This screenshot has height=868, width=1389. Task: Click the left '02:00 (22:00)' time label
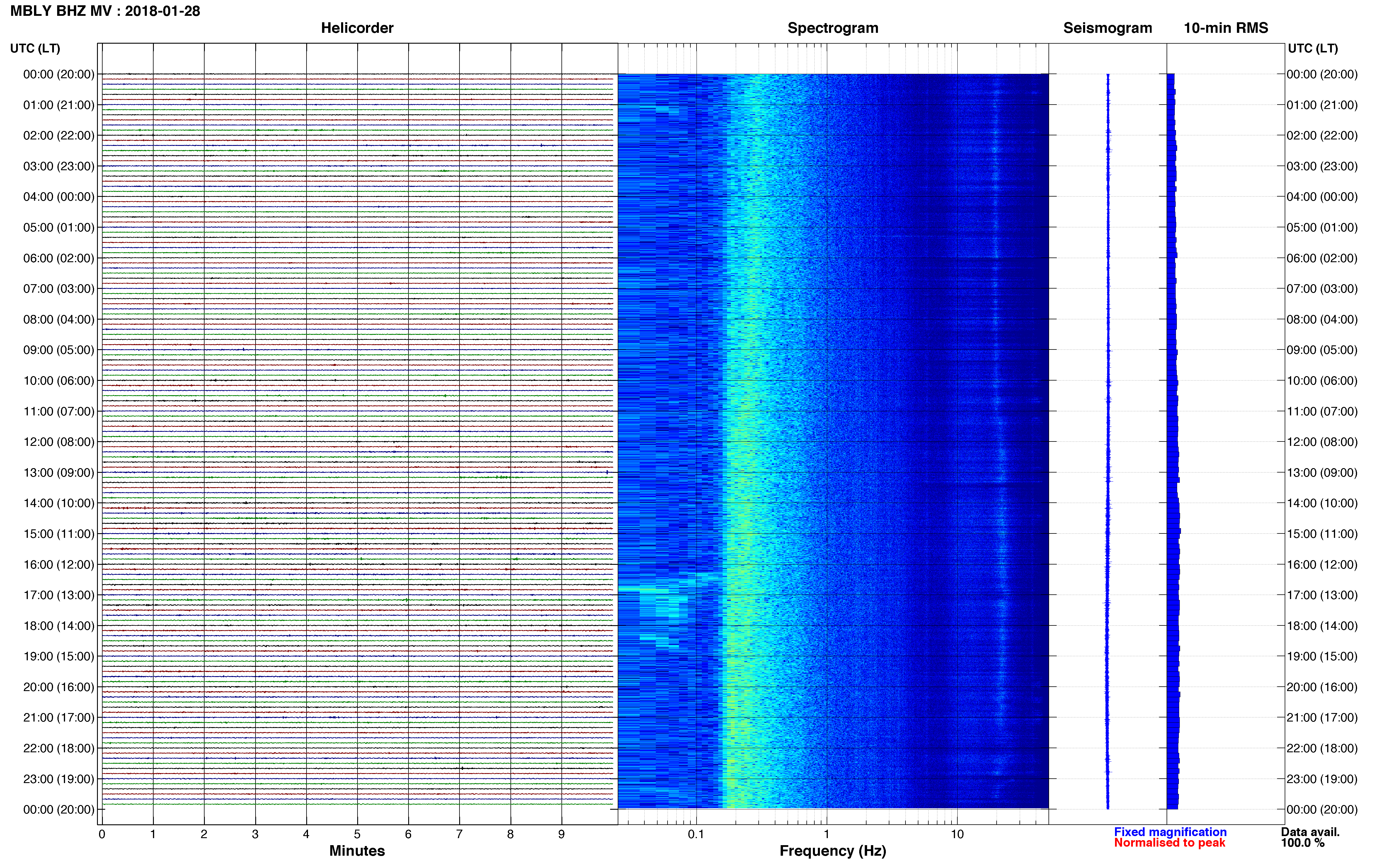[59, 135]
